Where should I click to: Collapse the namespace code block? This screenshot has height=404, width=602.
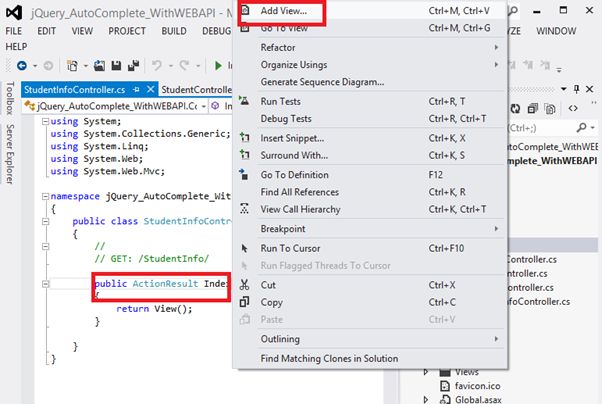(x=45, y=196)
